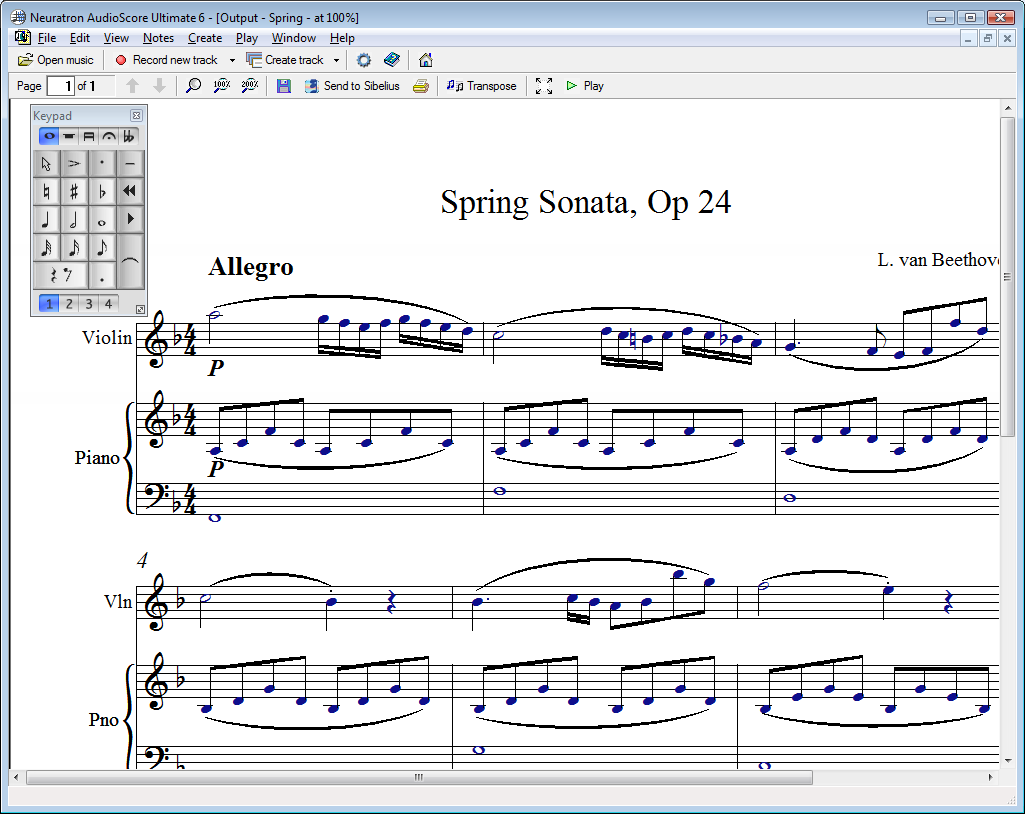Open the Edit menu

click(80, 38)
